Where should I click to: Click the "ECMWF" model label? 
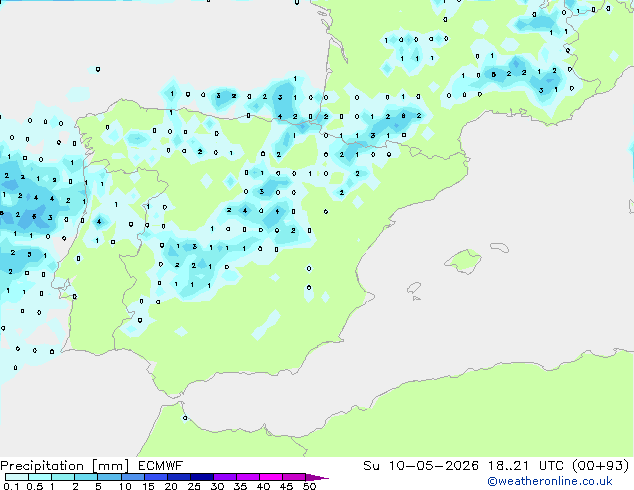point(161,466)
